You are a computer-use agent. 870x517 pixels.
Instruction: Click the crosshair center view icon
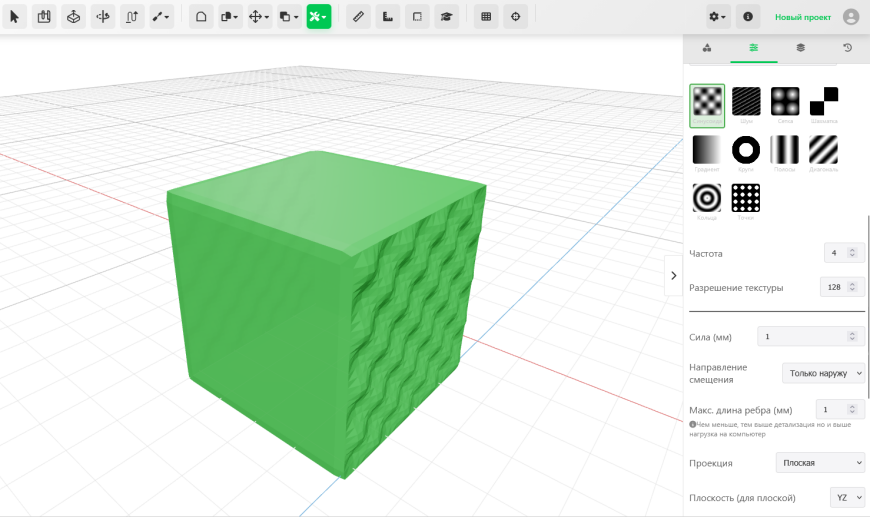coord(515,17)
